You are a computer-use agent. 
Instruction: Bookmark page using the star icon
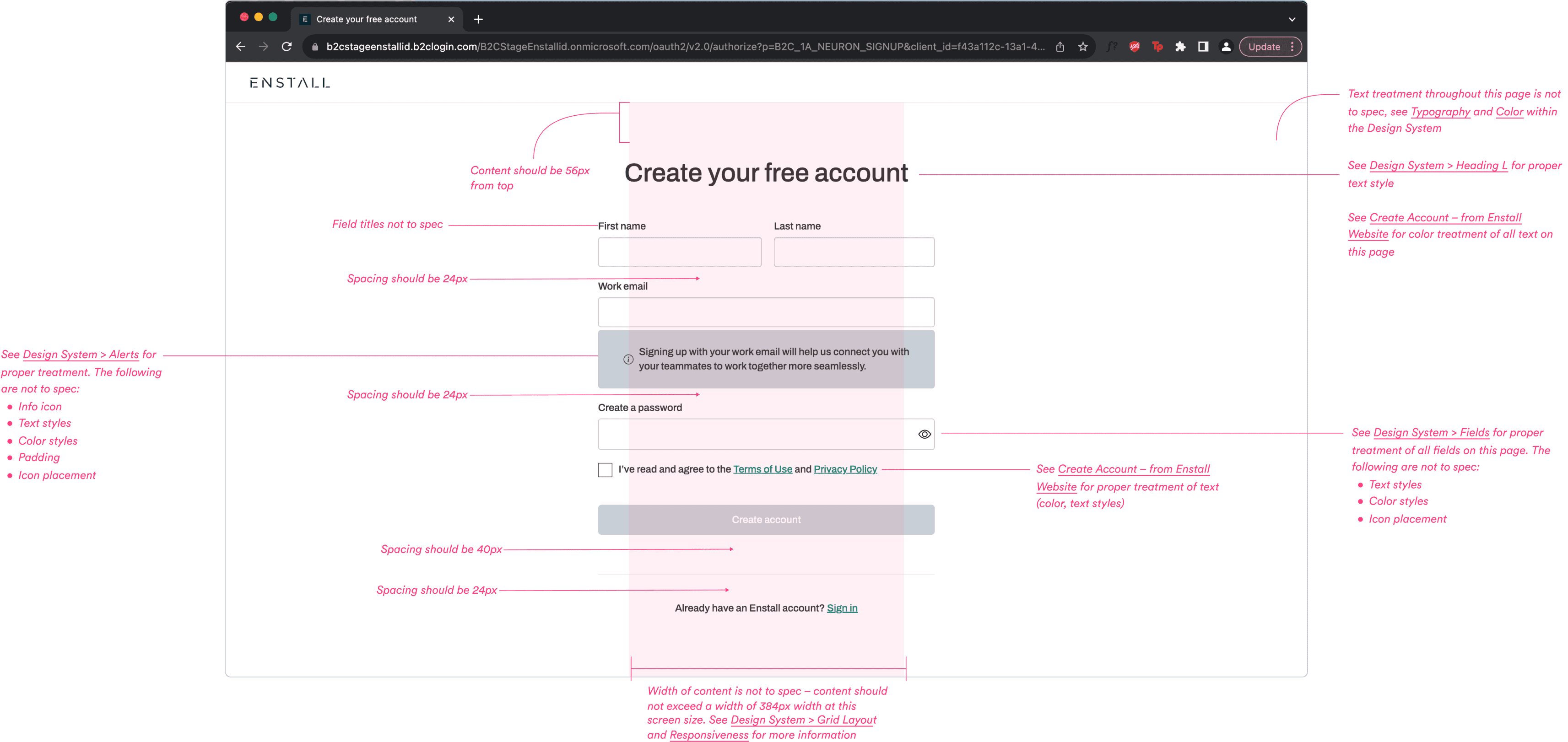click(x=1083, y=47)
